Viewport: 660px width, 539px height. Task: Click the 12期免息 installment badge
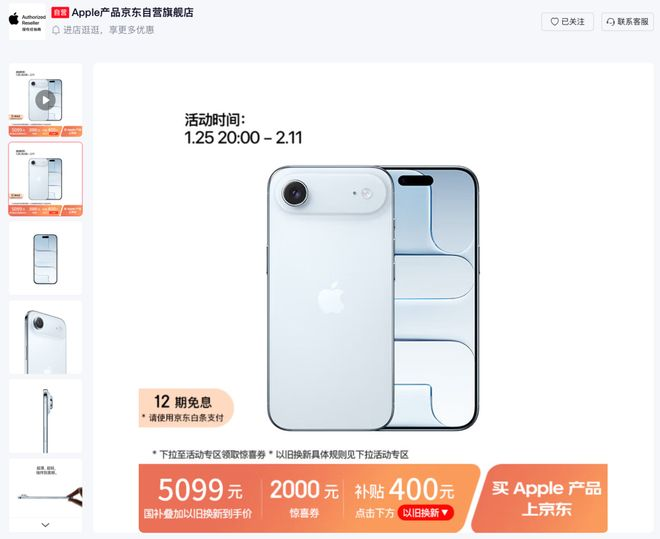click(x=186, y=408)
